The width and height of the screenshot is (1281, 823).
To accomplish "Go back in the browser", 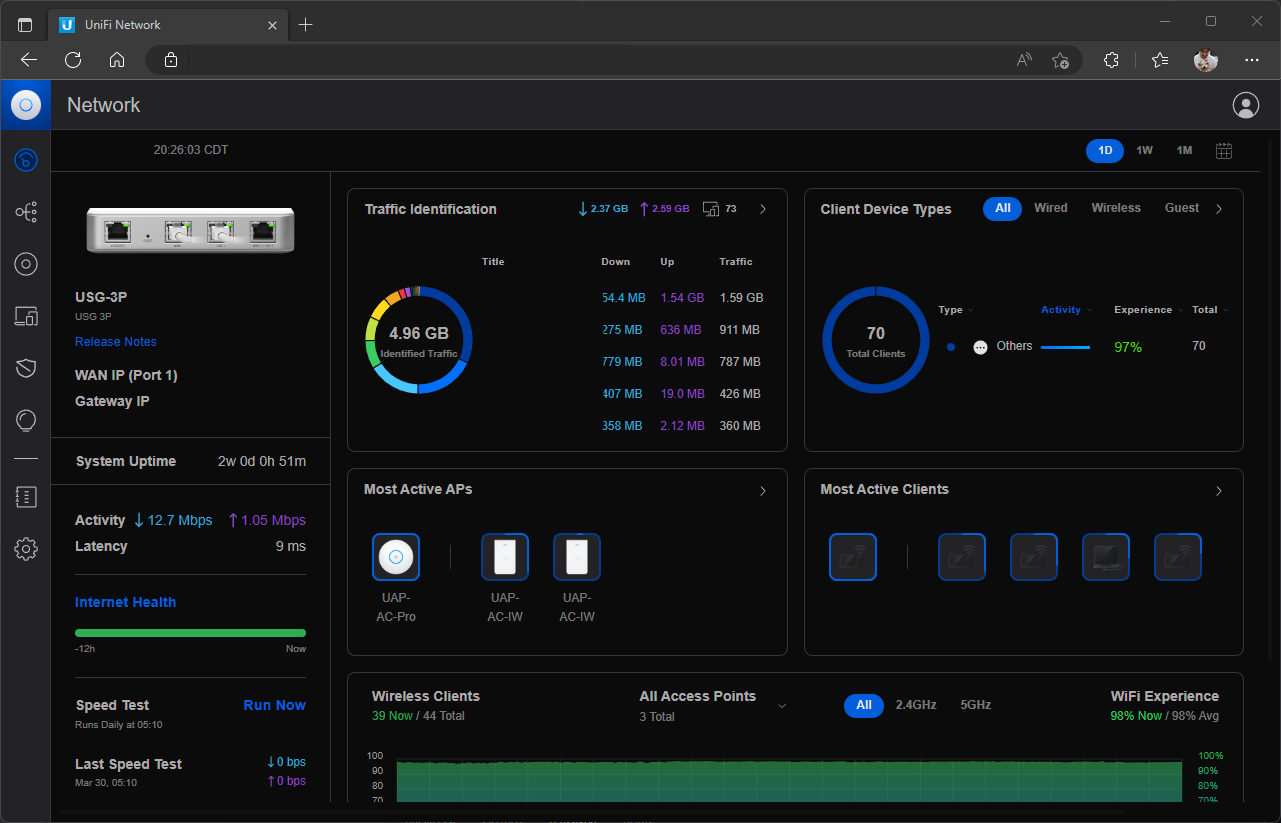I will [29, 60].
